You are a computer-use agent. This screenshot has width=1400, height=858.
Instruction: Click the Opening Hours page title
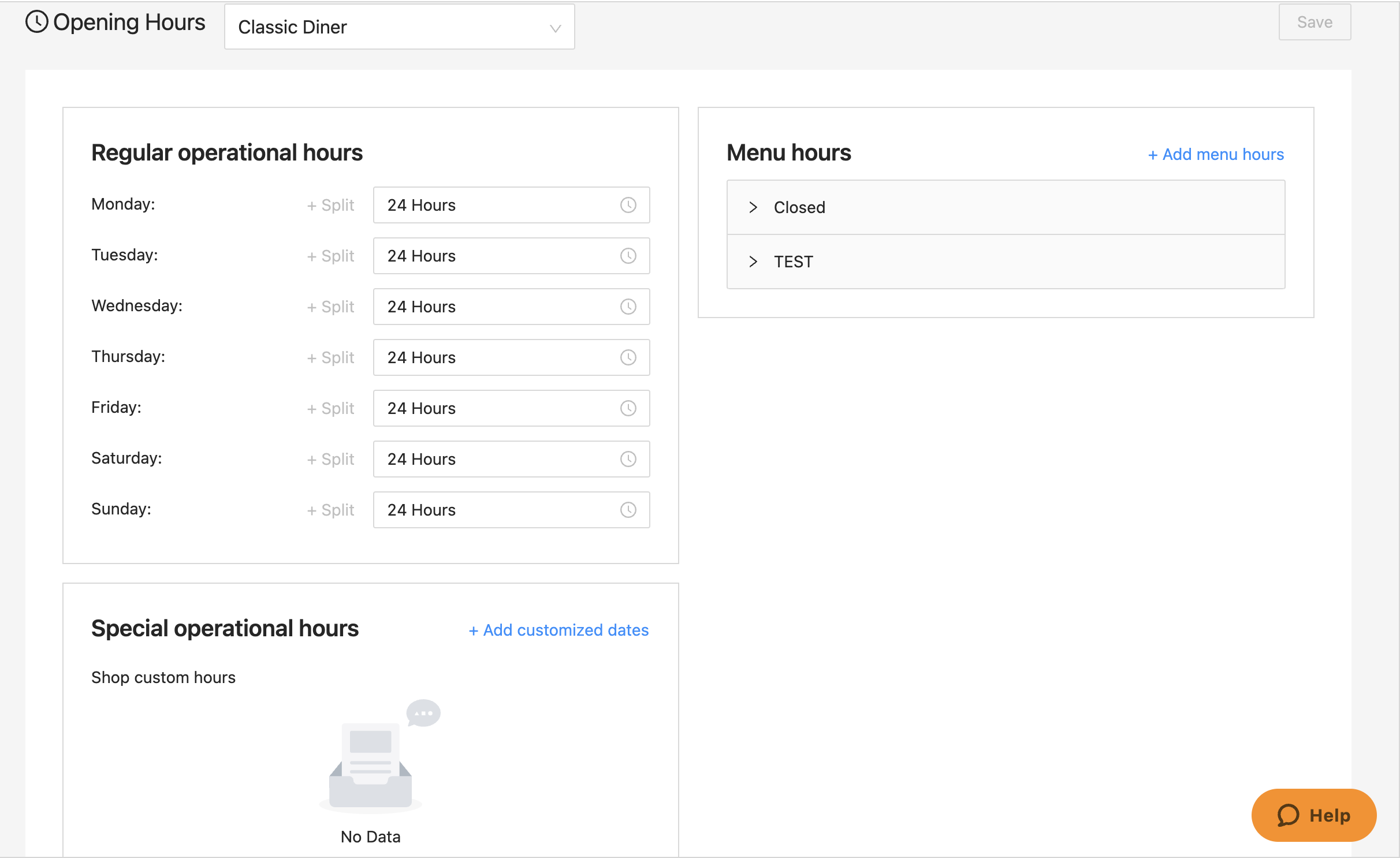129,23
